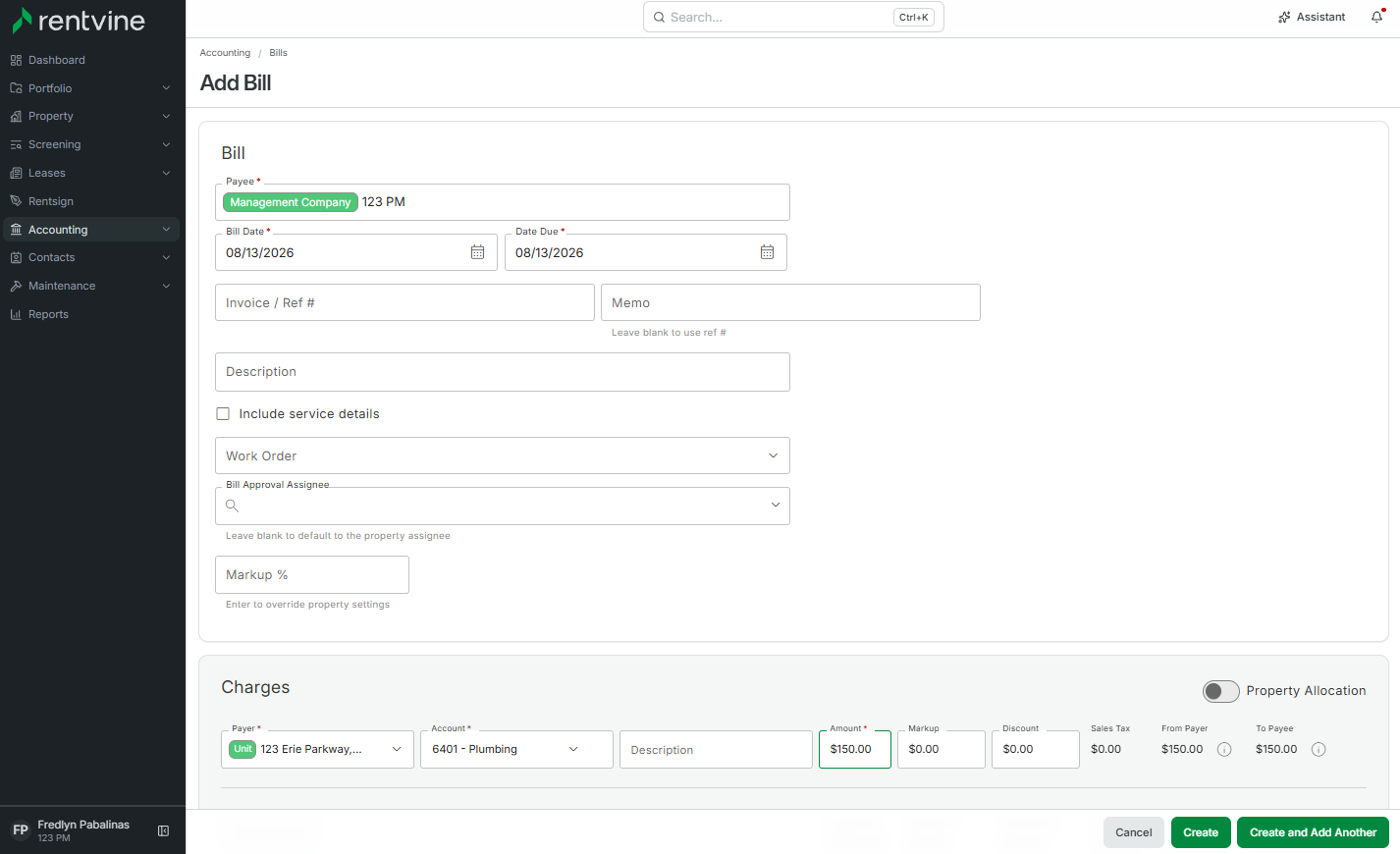
Task: Expand the Portfolio menu chevron
Action: 166,88
